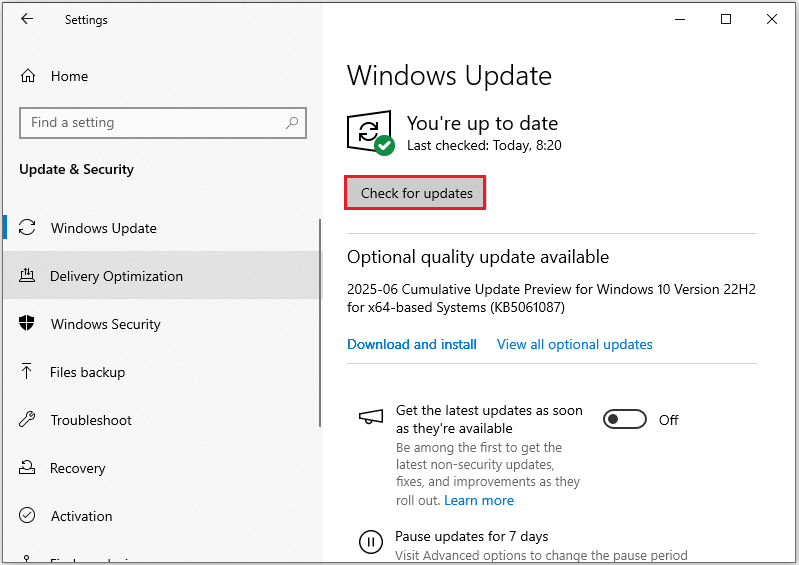
Task: Click the KB5061087 update description
Action: tap(551, 298)
